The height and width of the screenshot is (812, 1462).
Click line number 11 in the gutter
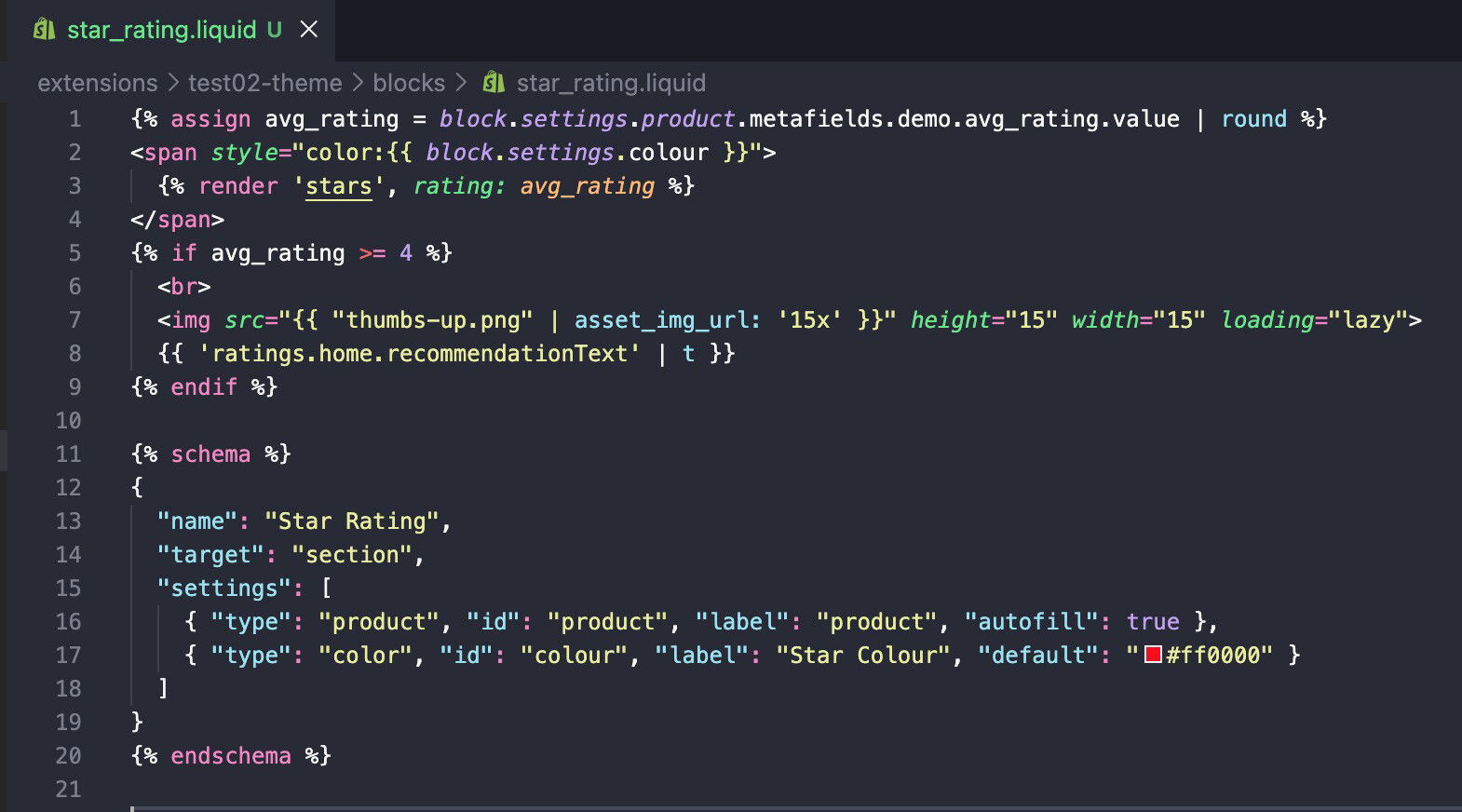[x=68, y=454]
